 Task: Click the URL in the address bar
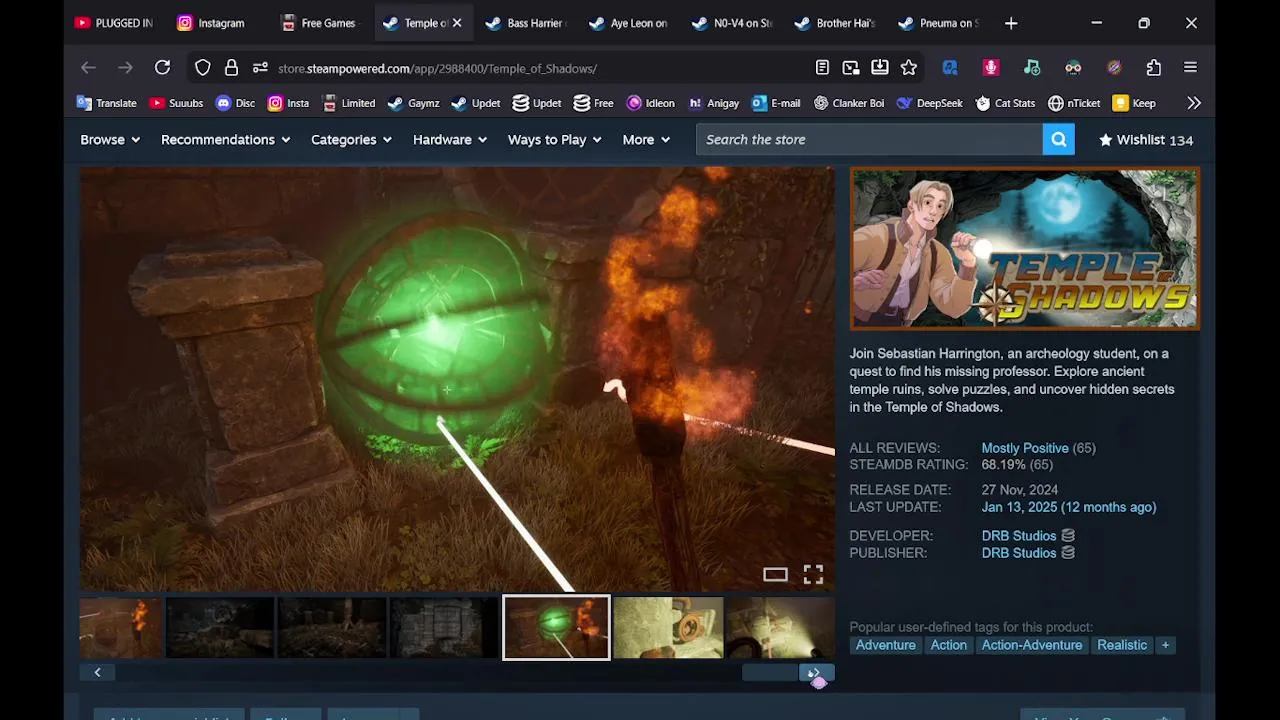point(437,68)
